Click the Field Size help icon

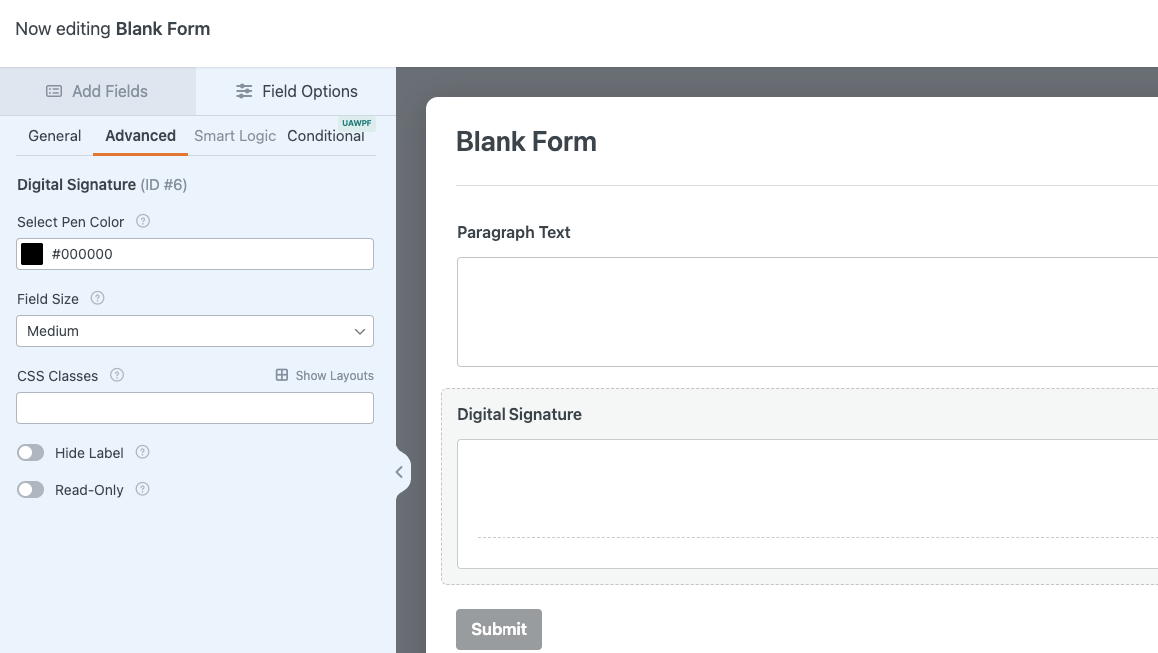[x=98, y=298]
